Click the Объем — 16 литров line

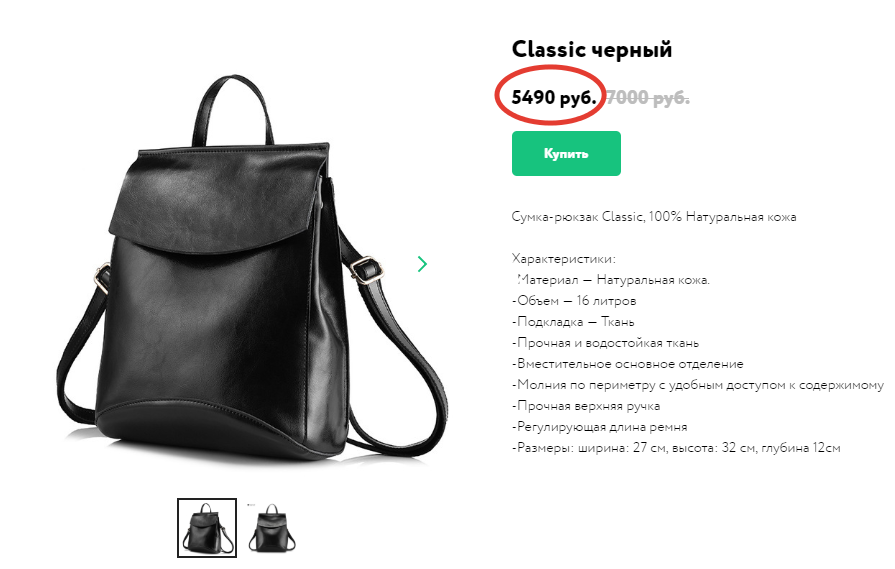point(574,301)
